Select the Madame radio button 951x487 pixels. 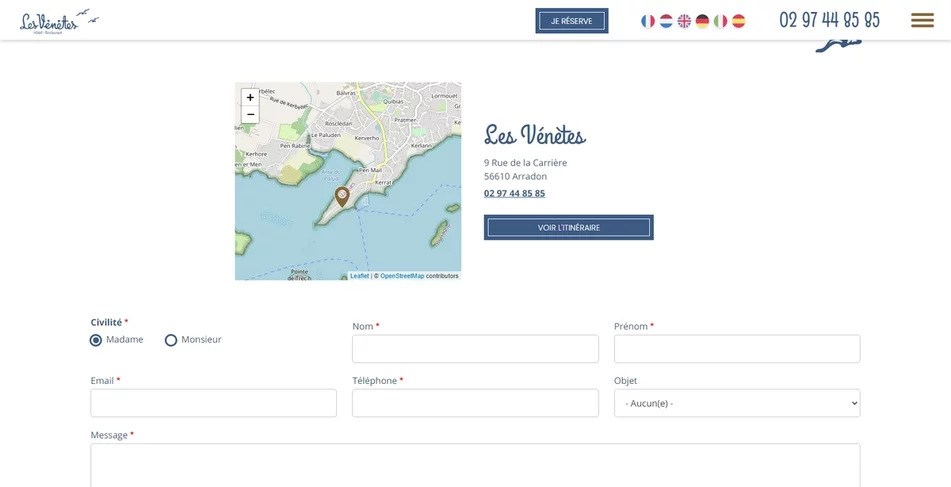point(96,340)
